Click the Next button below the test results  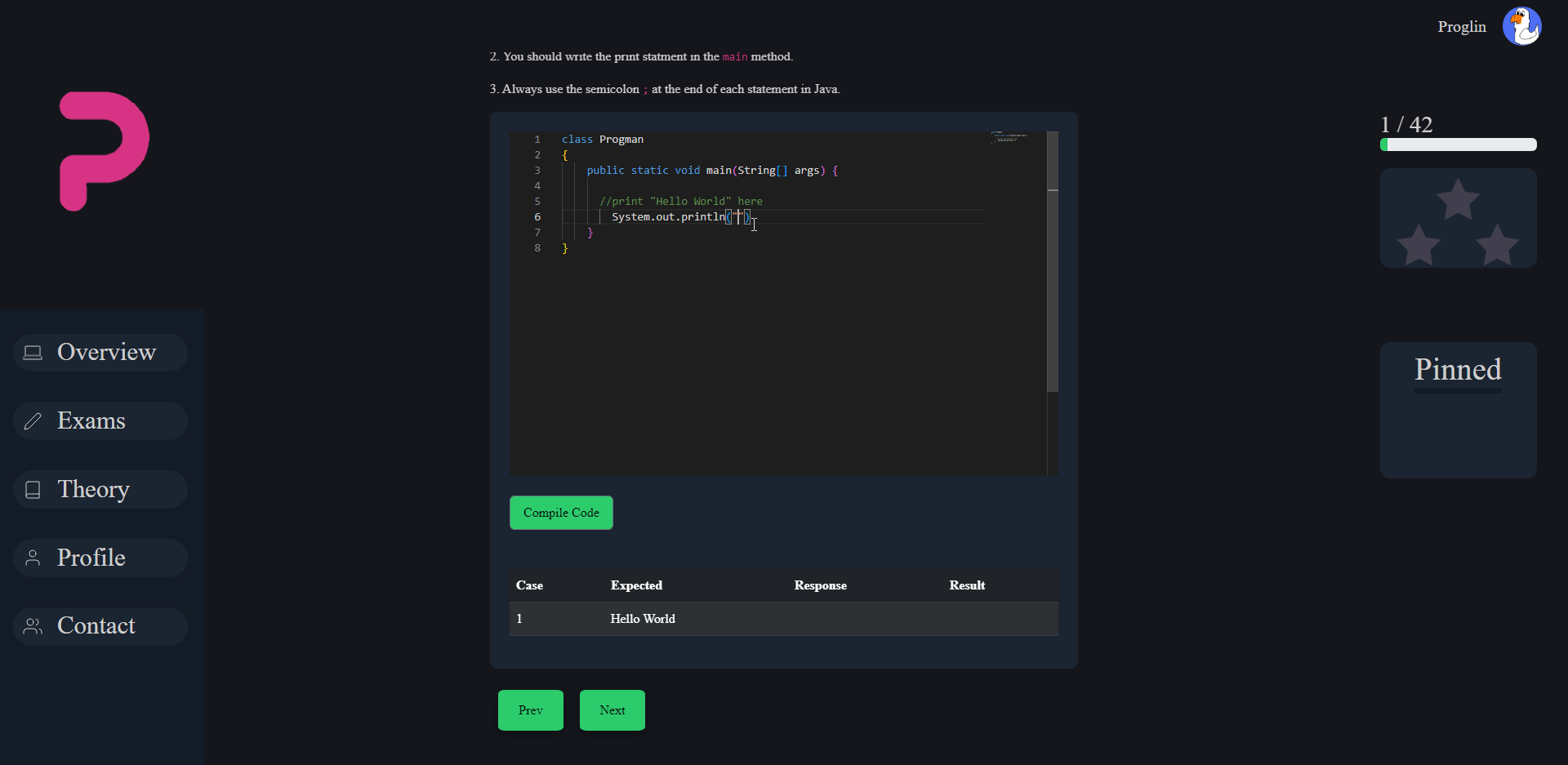click(x=612, y=709)
